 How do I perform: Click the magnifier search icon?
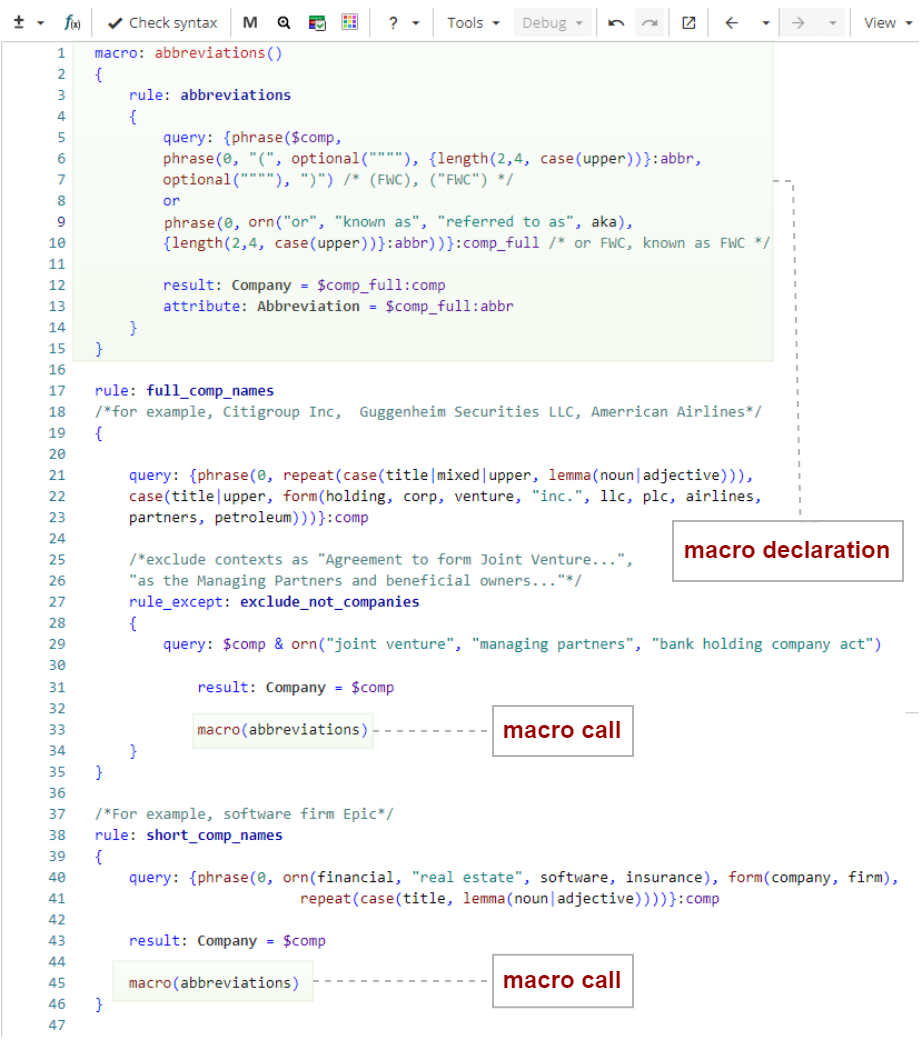point(284,22)
